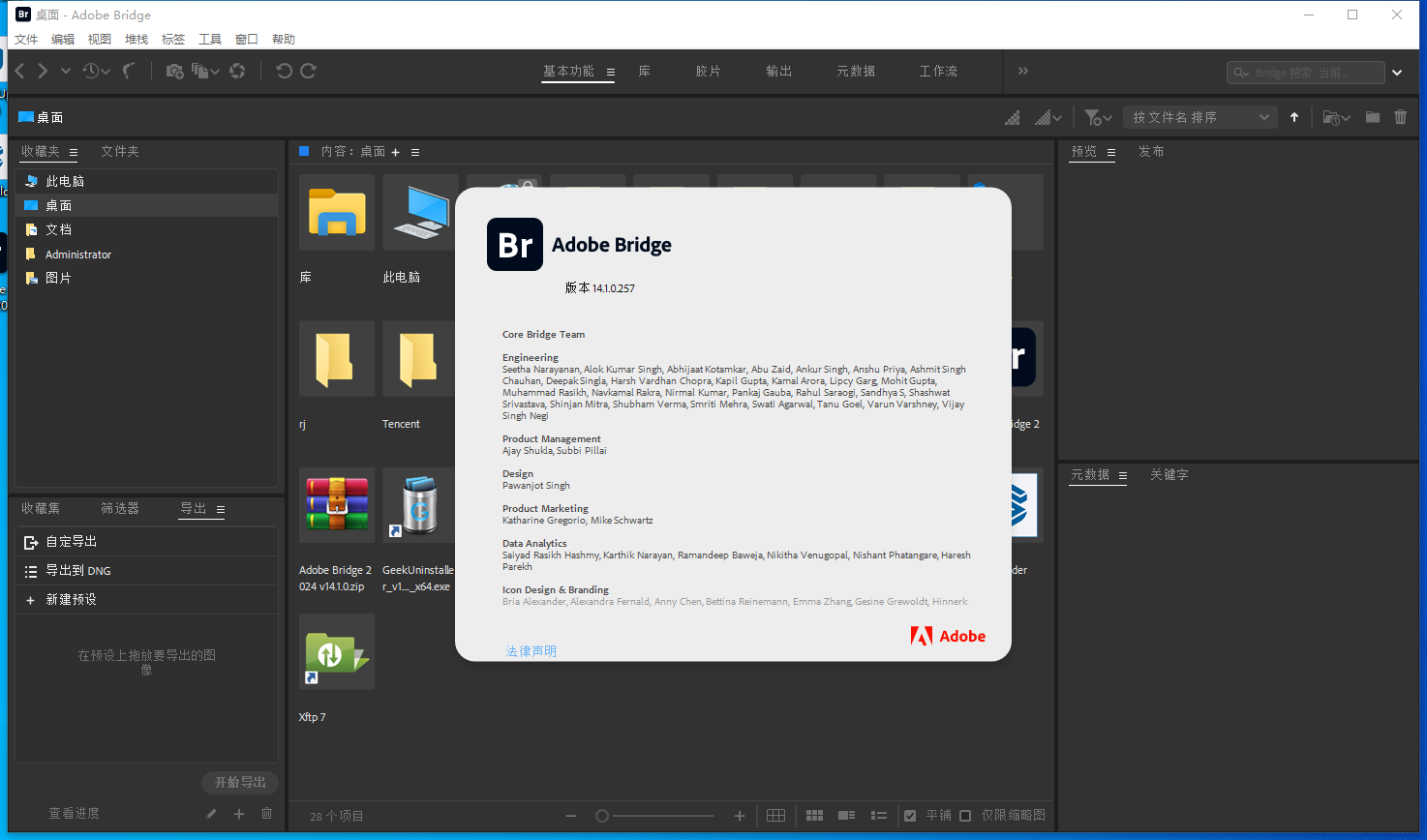Open a new folder using the folder toolbar icon
Viewport: 1427px width, 840px height.
(x=1372, y=116)
